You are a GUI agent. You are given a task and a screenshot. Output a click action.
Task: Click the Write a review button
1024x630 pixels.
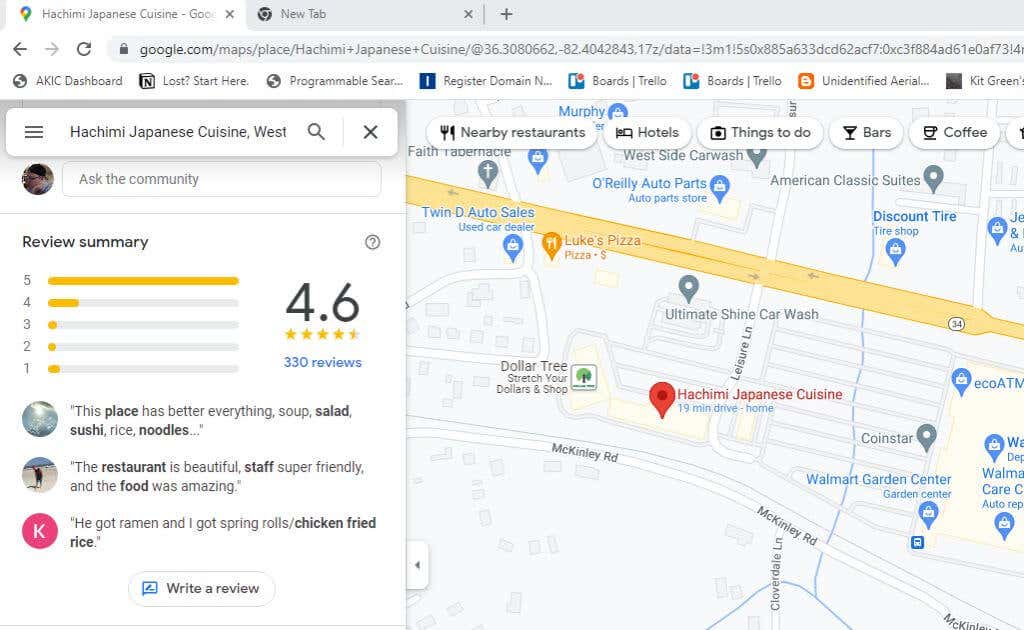tap(201, 588)
